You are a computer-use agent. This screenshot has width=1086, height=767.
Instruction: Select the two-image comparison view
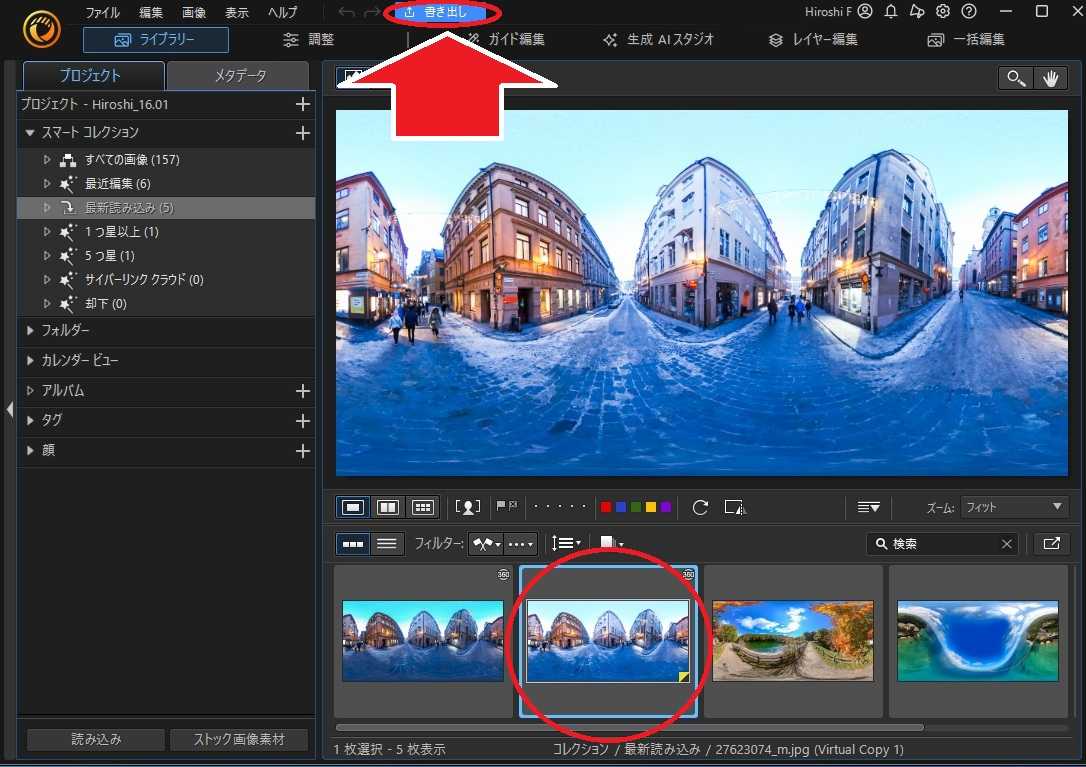[387, 507]
